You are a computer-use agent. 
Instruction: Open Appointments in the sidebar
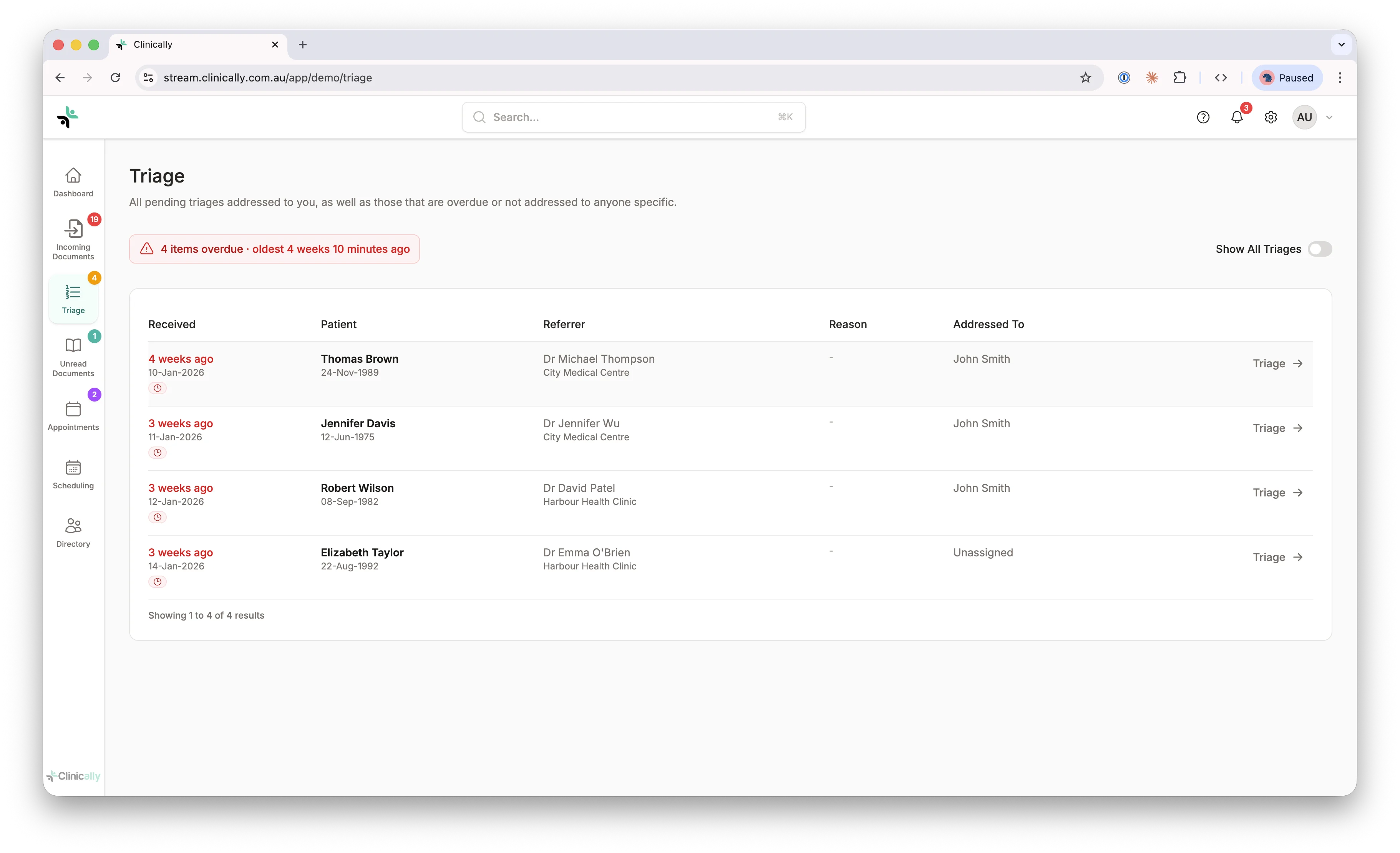pyautogui.click(x=73, y=415)
